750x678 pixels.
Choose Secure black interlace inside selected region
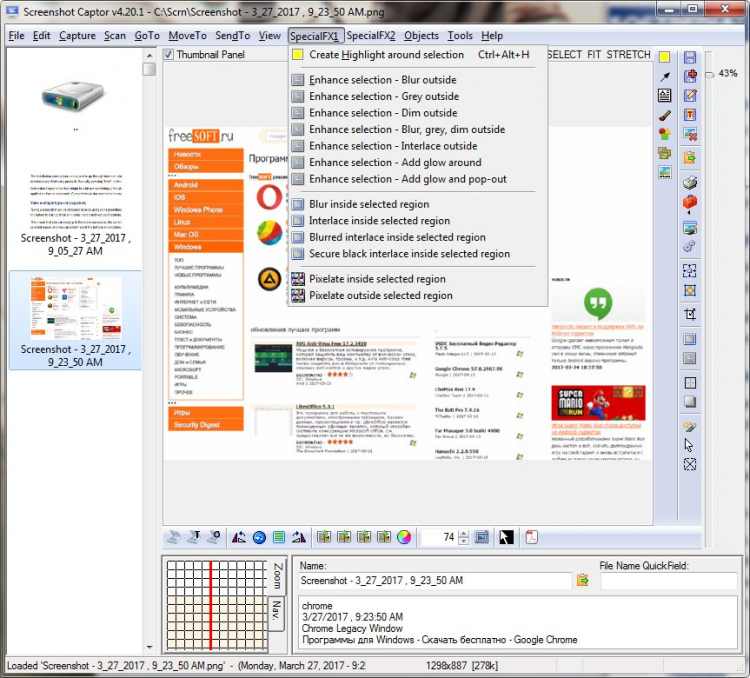[418, 254]
